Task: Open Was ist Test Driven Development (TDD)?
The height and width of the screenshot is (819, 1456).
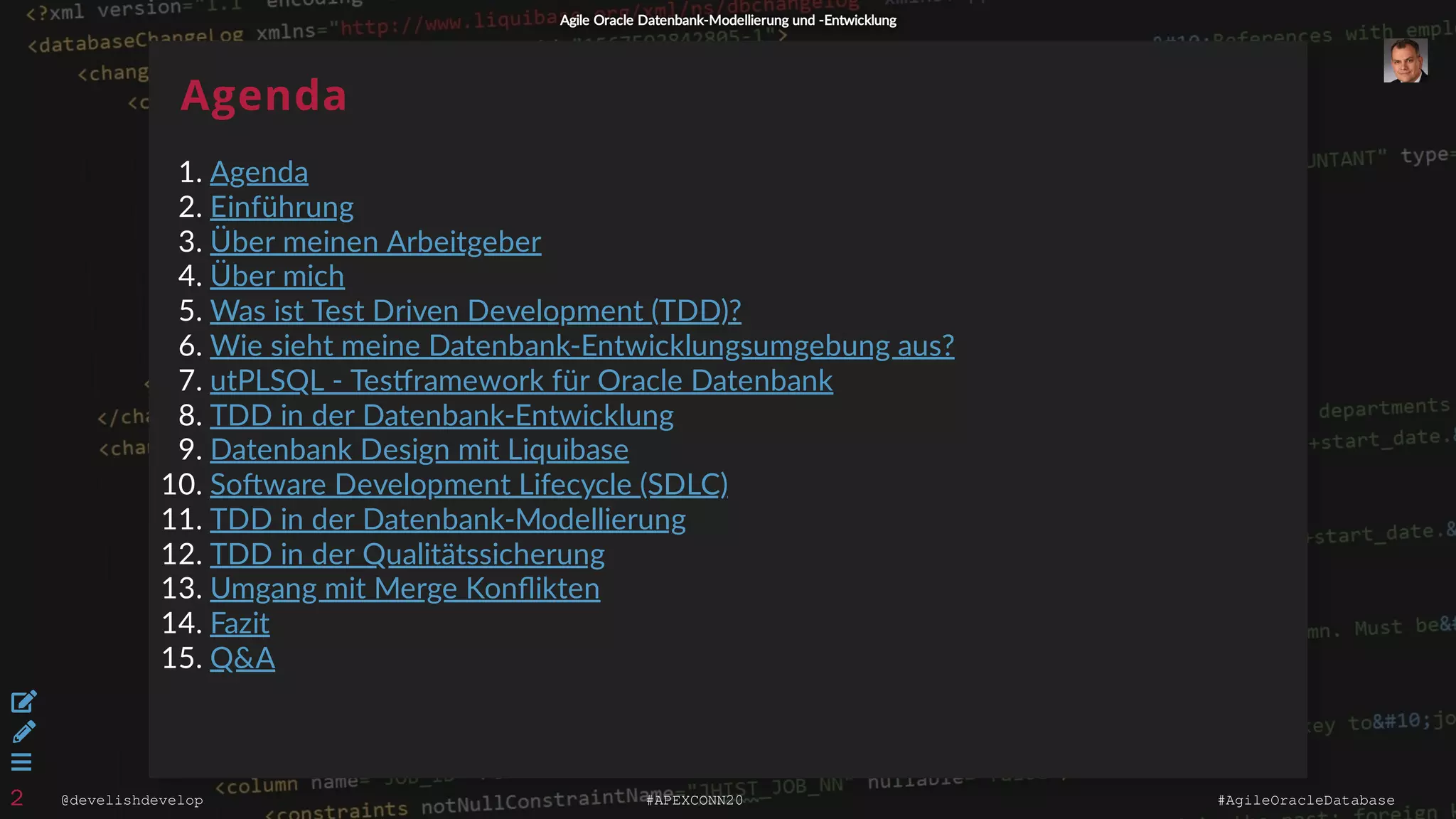Action: 476,311
